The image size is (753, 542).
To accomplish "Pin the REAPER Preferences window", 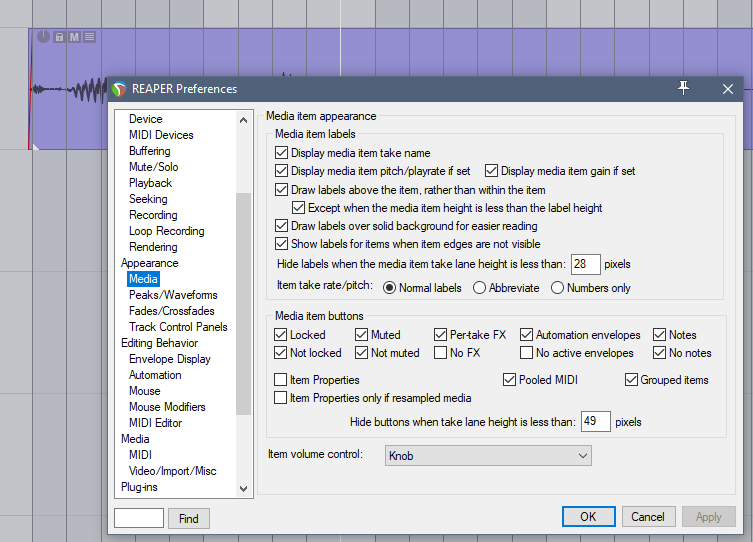I will [x=683, y=88].
